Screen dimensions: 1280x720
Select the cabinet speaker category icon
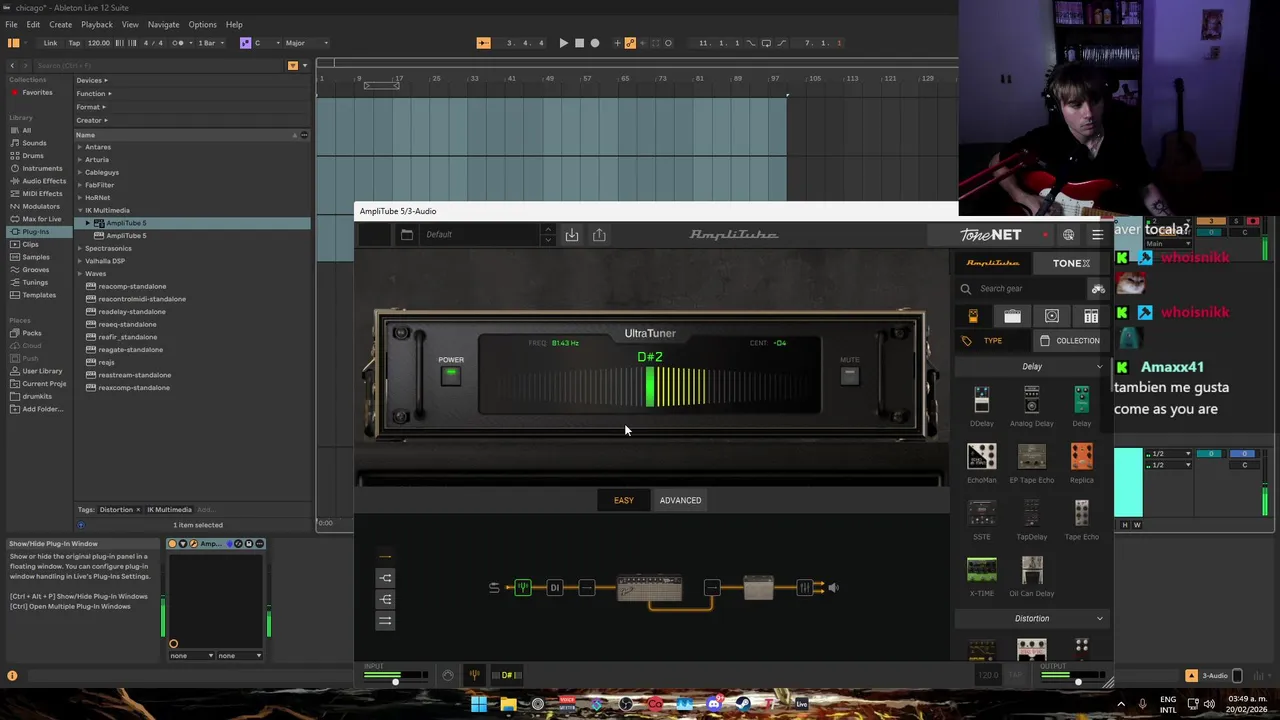1052,316
